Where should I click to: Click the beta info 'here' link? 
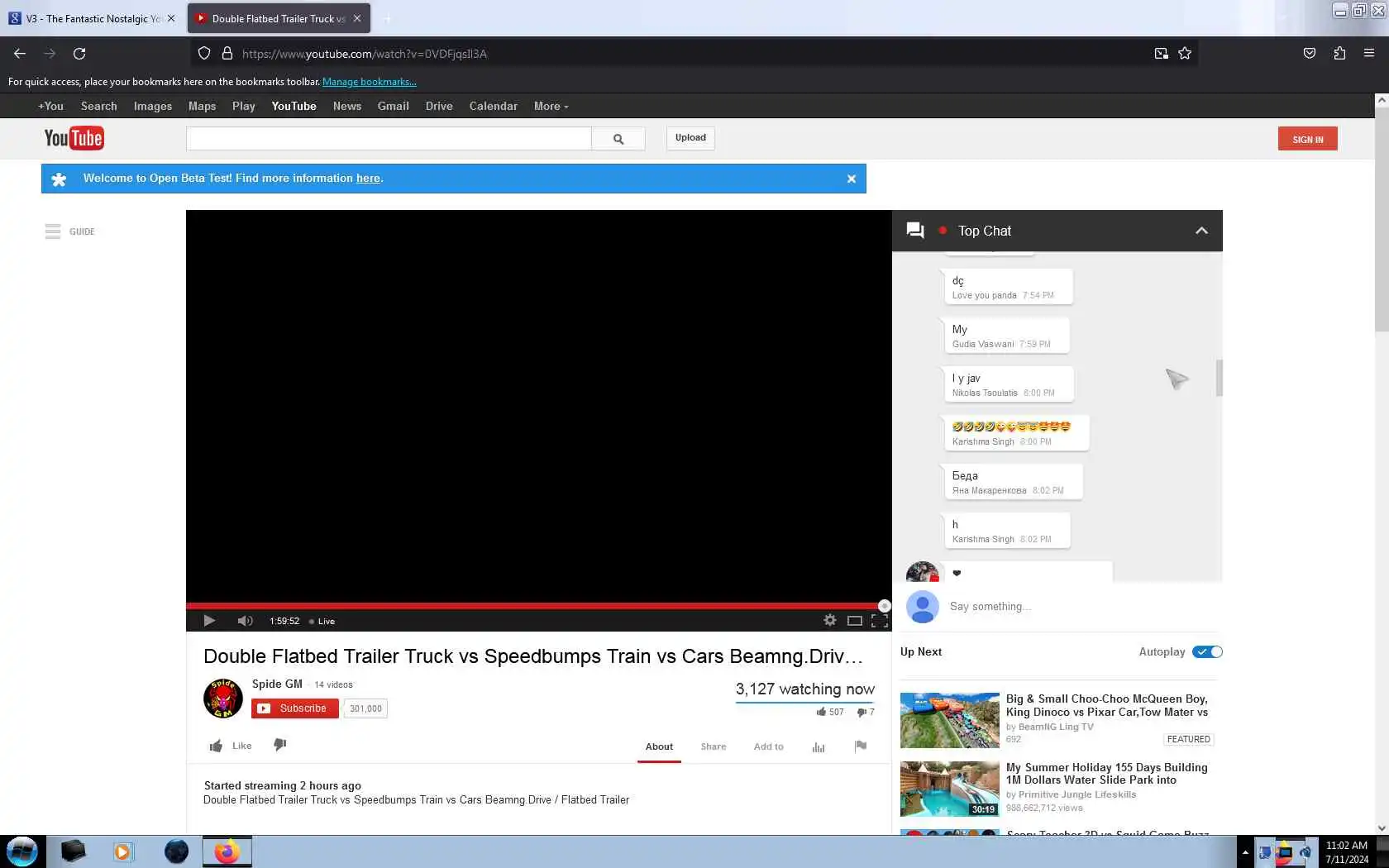368,179
